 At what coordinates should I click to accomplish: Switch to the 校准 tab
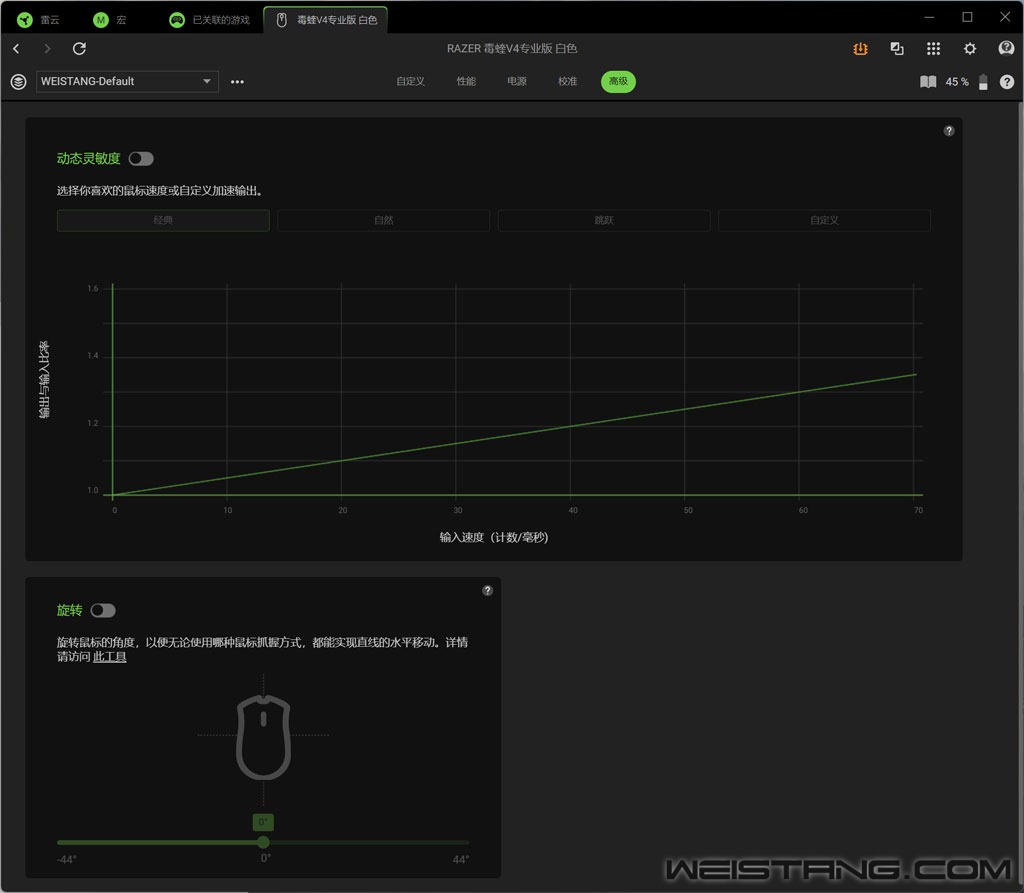567,82
